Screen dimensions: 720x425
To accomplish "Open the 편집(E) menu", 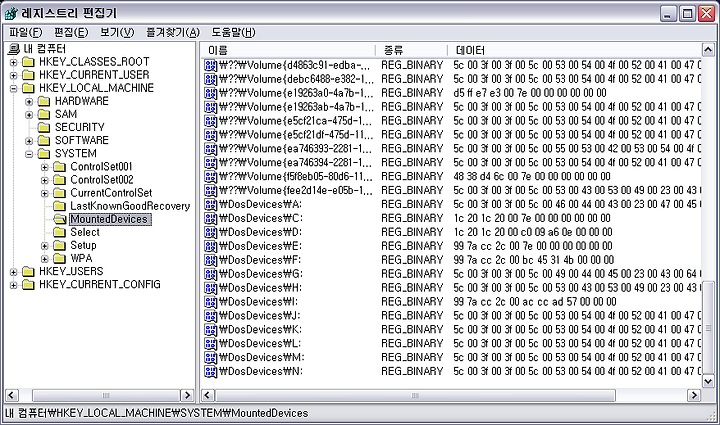I will [x=71, y=33].
